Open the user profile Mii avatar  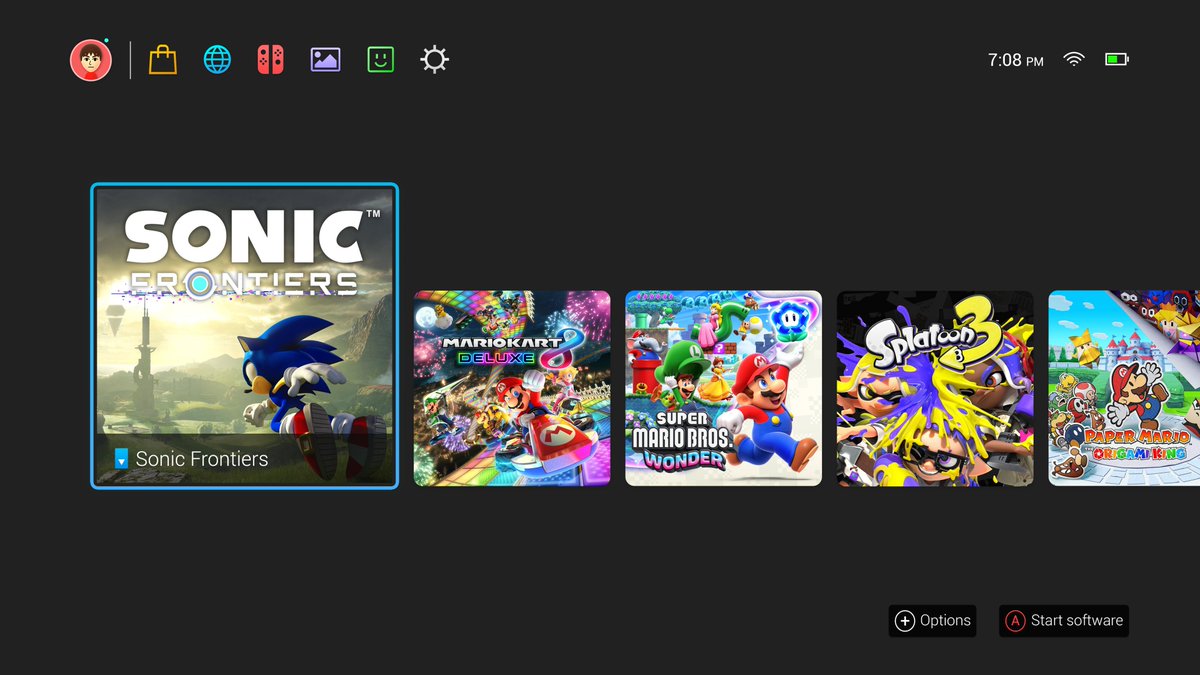tap(91, 60)
